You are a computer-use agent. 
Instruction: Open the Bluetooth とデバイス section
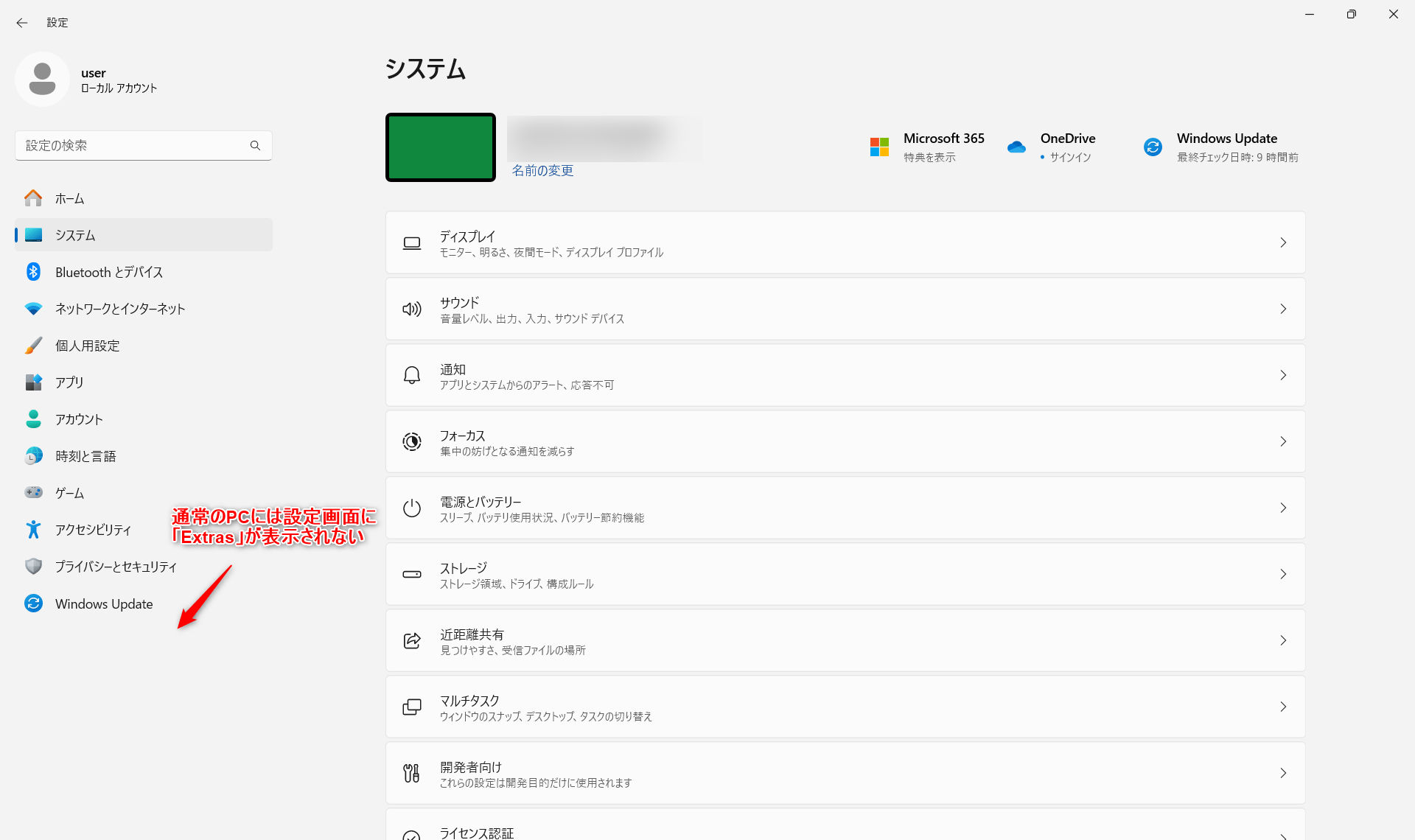[108, 272]
